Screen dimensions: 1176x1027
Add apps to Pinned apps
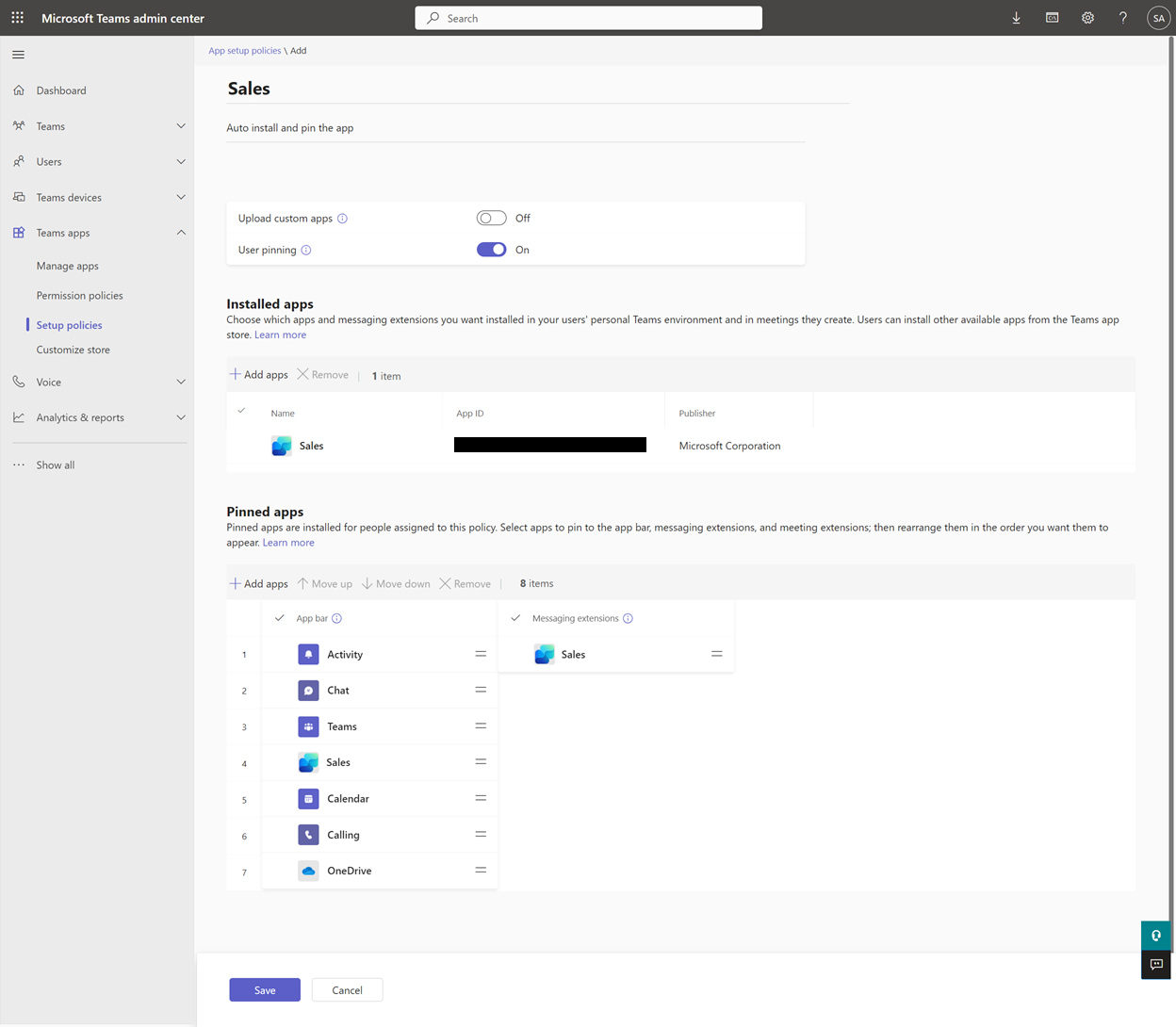tap(259, 583)
